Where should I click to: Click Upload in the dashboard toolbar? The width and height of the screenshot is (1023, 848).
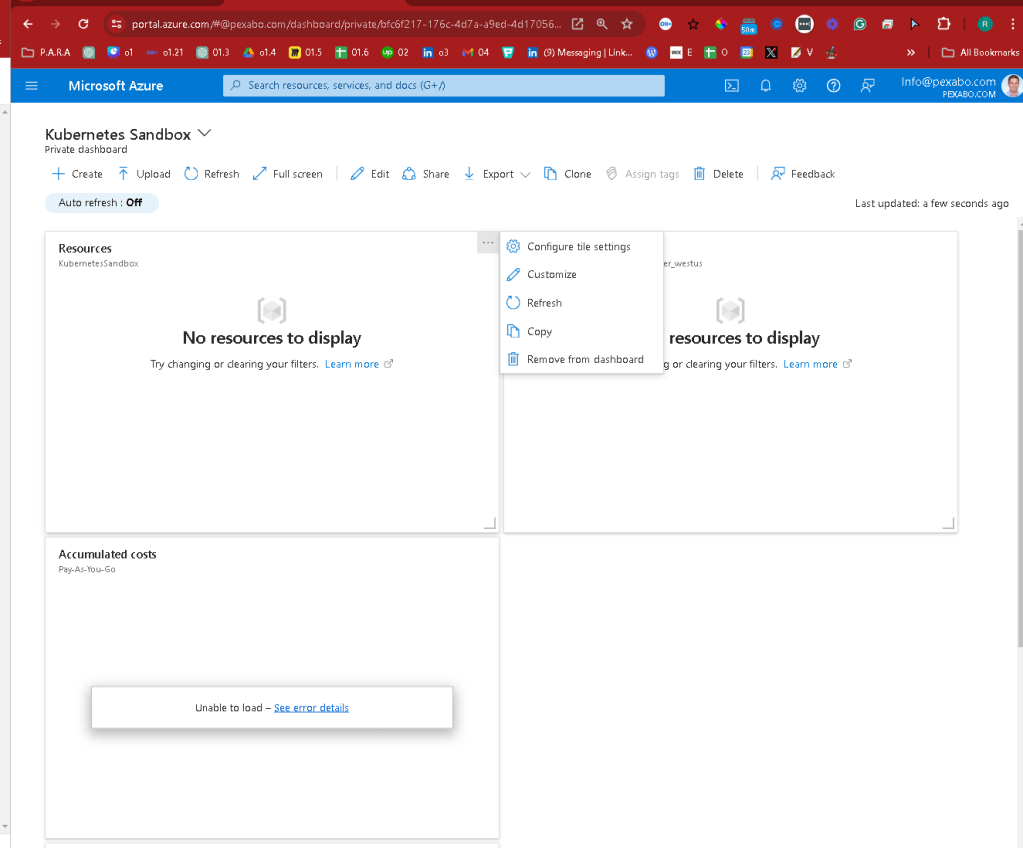click(x=144, y=174)
